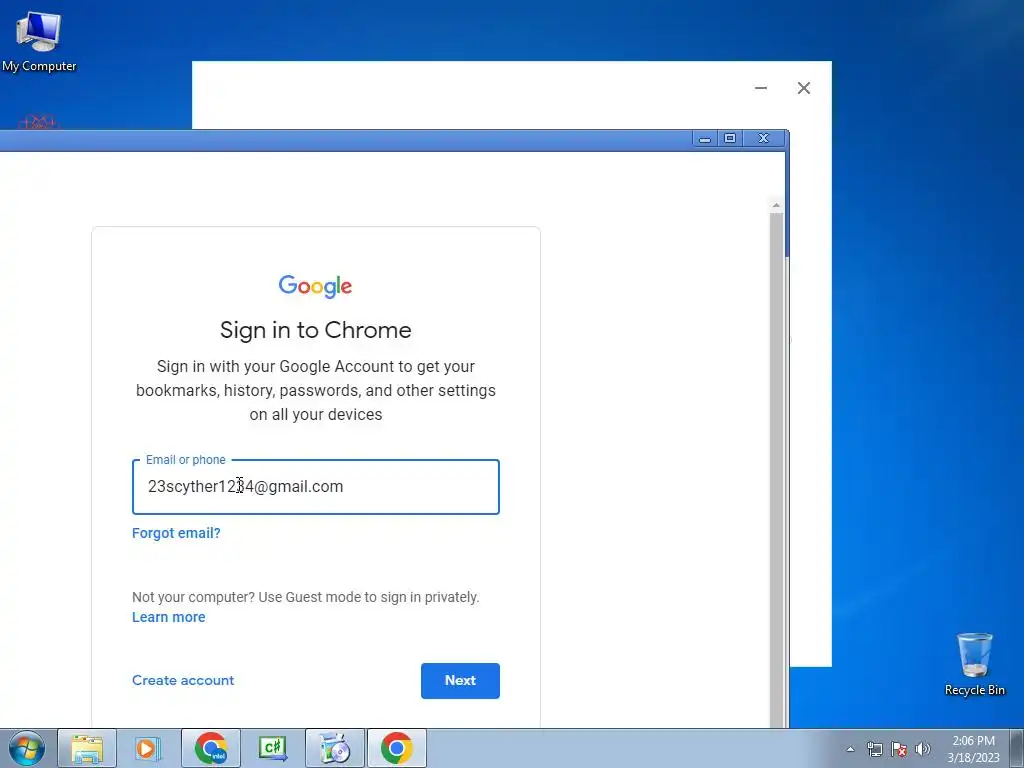This screenshot has height=768, width=1024.
Task: Close the Sign in to Chrome window
Action: pyautogui.click(x=763, y=138)
